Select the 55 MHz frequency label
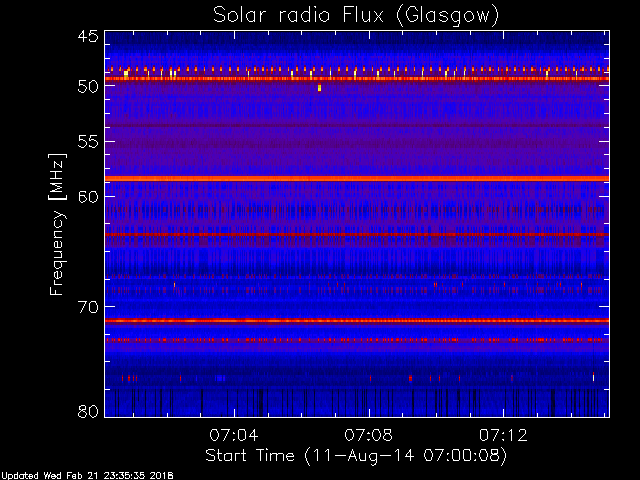640x480 pixels. point(88,142)
